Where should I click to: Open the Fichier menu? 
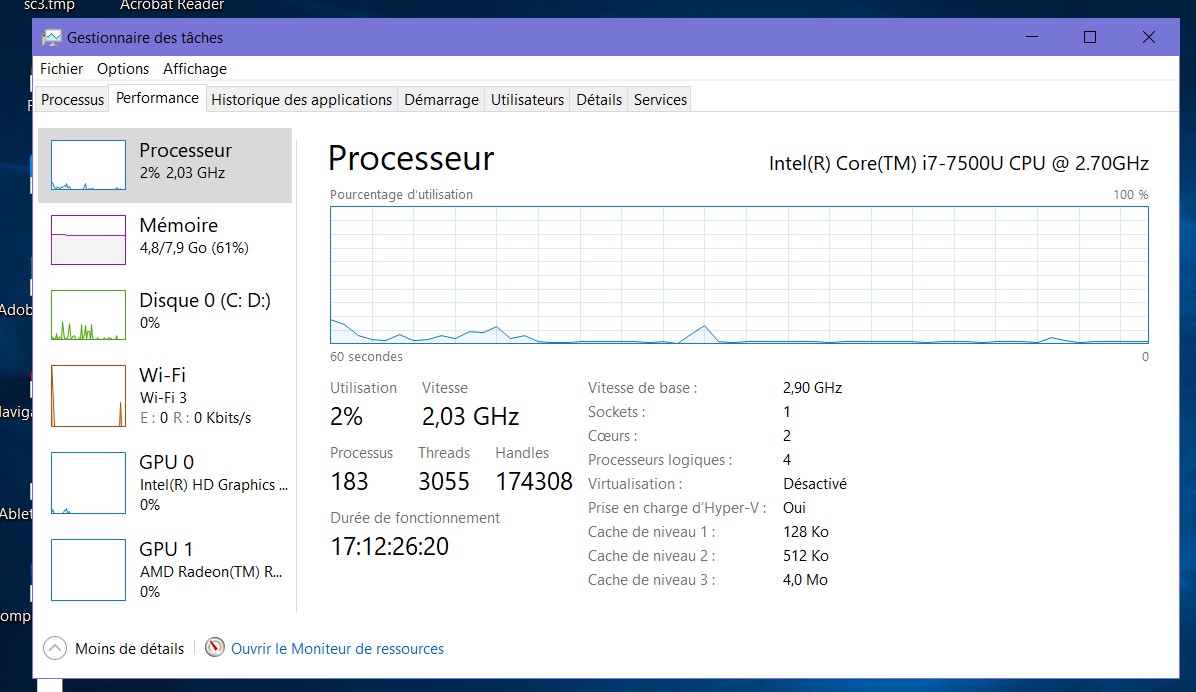click(61, 69)
